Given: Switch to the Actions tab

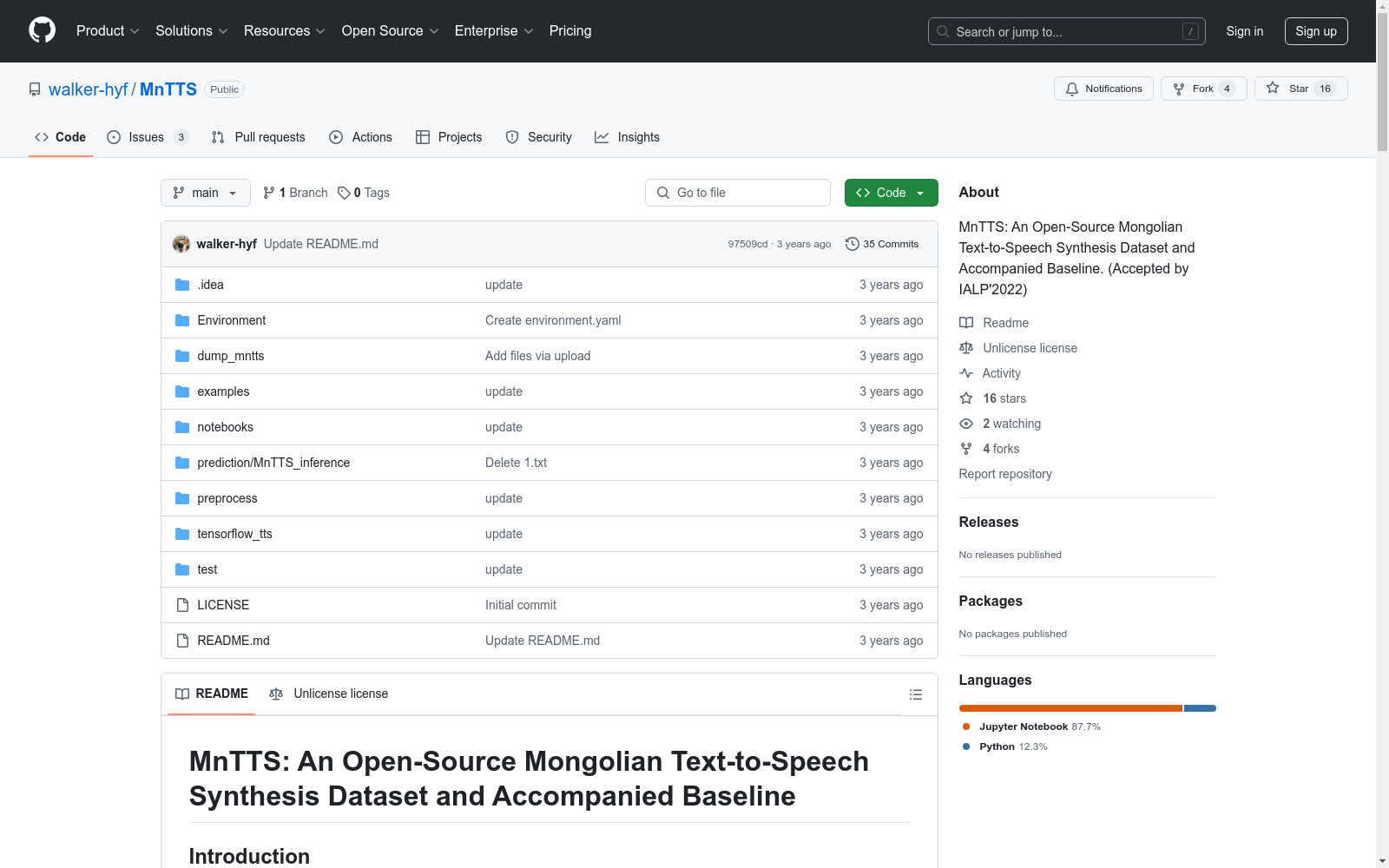Looking at the screenshot, I should [361, 137].
